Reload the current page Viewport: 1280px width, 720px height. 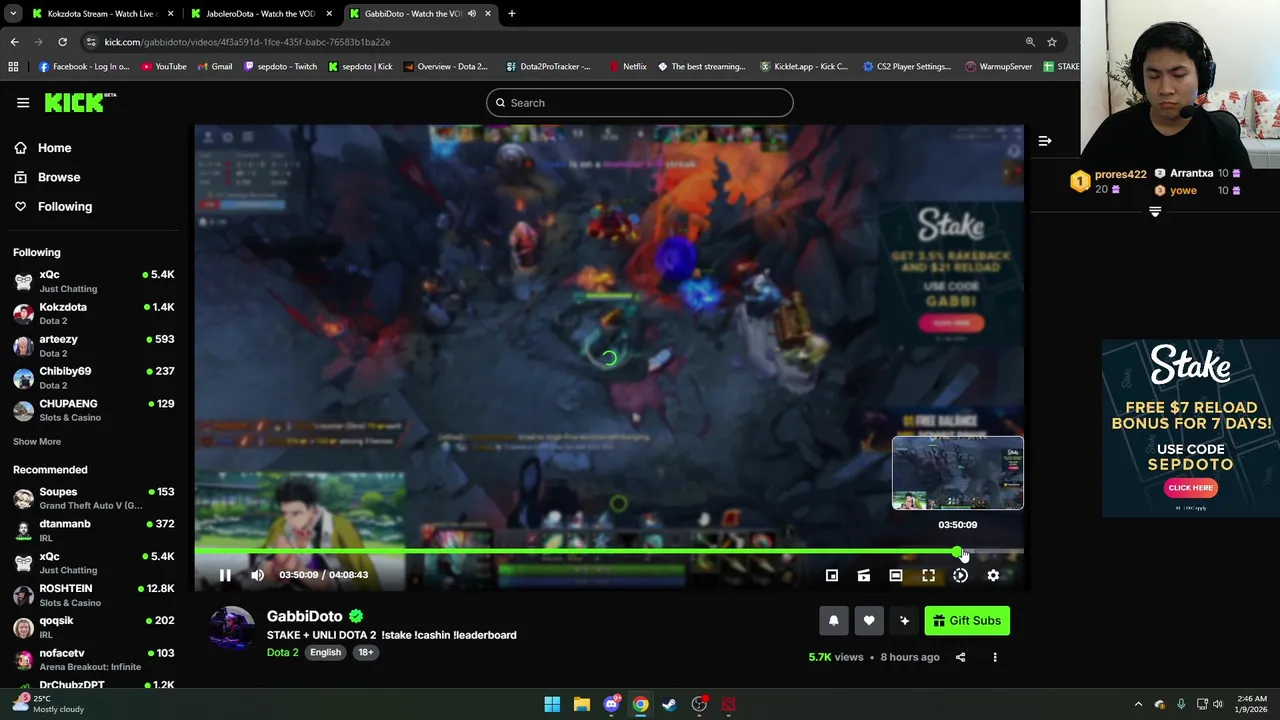62,42
